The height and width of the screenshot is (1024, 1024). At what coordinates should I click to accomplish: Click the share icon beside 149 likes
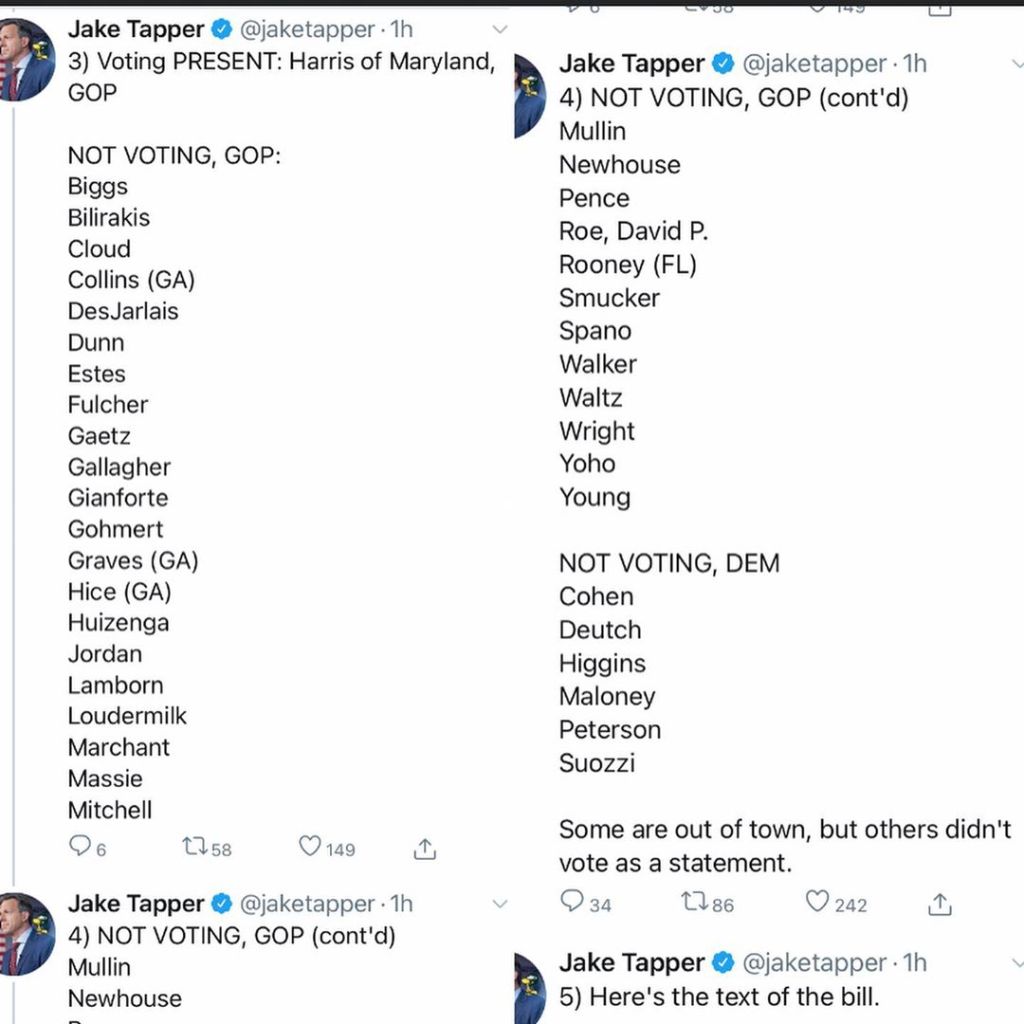[425, 849]
